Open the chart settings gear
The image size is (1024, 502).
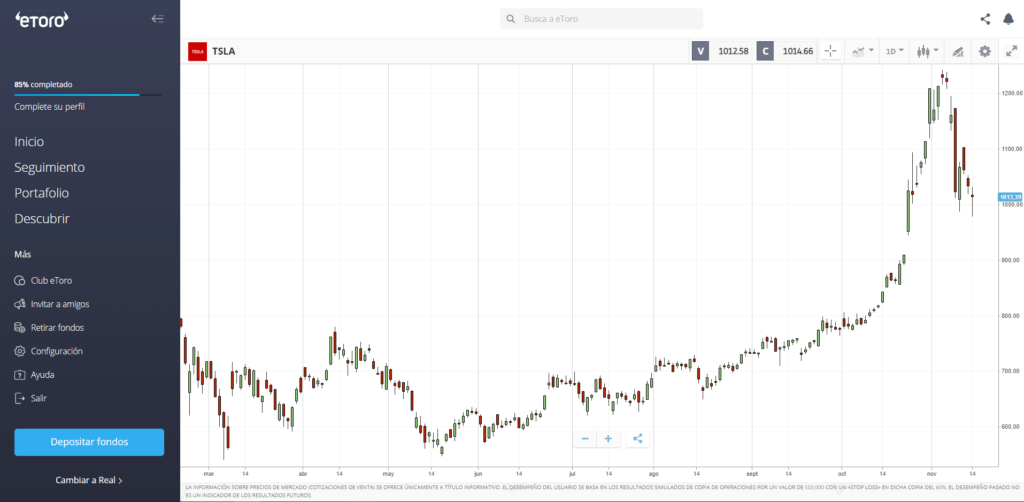tap(984, 51)
